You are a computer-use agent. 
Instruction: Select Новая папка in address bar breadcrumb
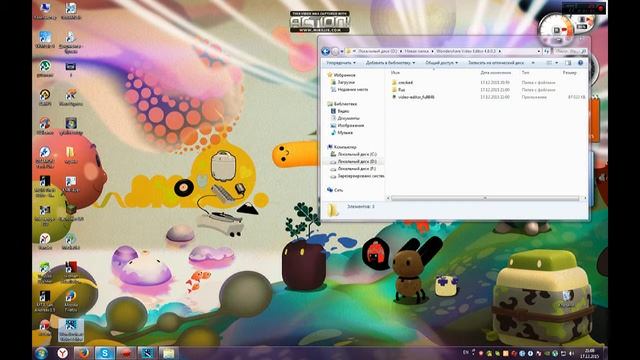coord(416,51)
